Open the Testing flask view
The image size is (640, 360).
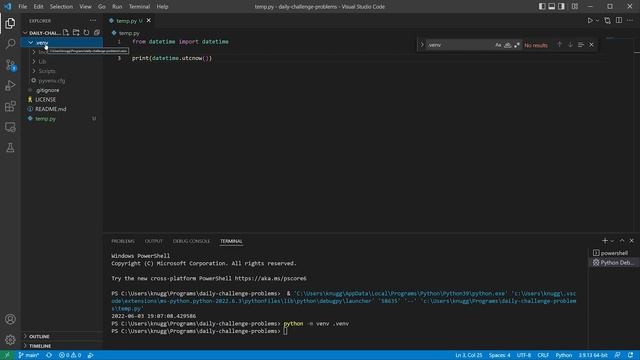tap(10, 148)
